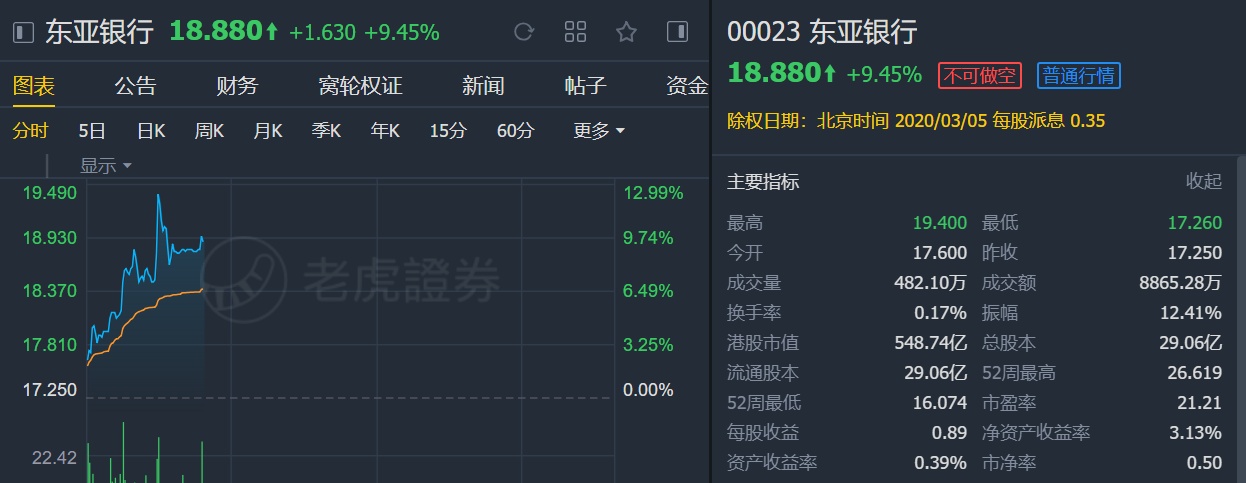Viewport: 1246px width, 483px height.
Task: Click the 净资产收益率 value 3.13%
Action: pos(1197,433)
